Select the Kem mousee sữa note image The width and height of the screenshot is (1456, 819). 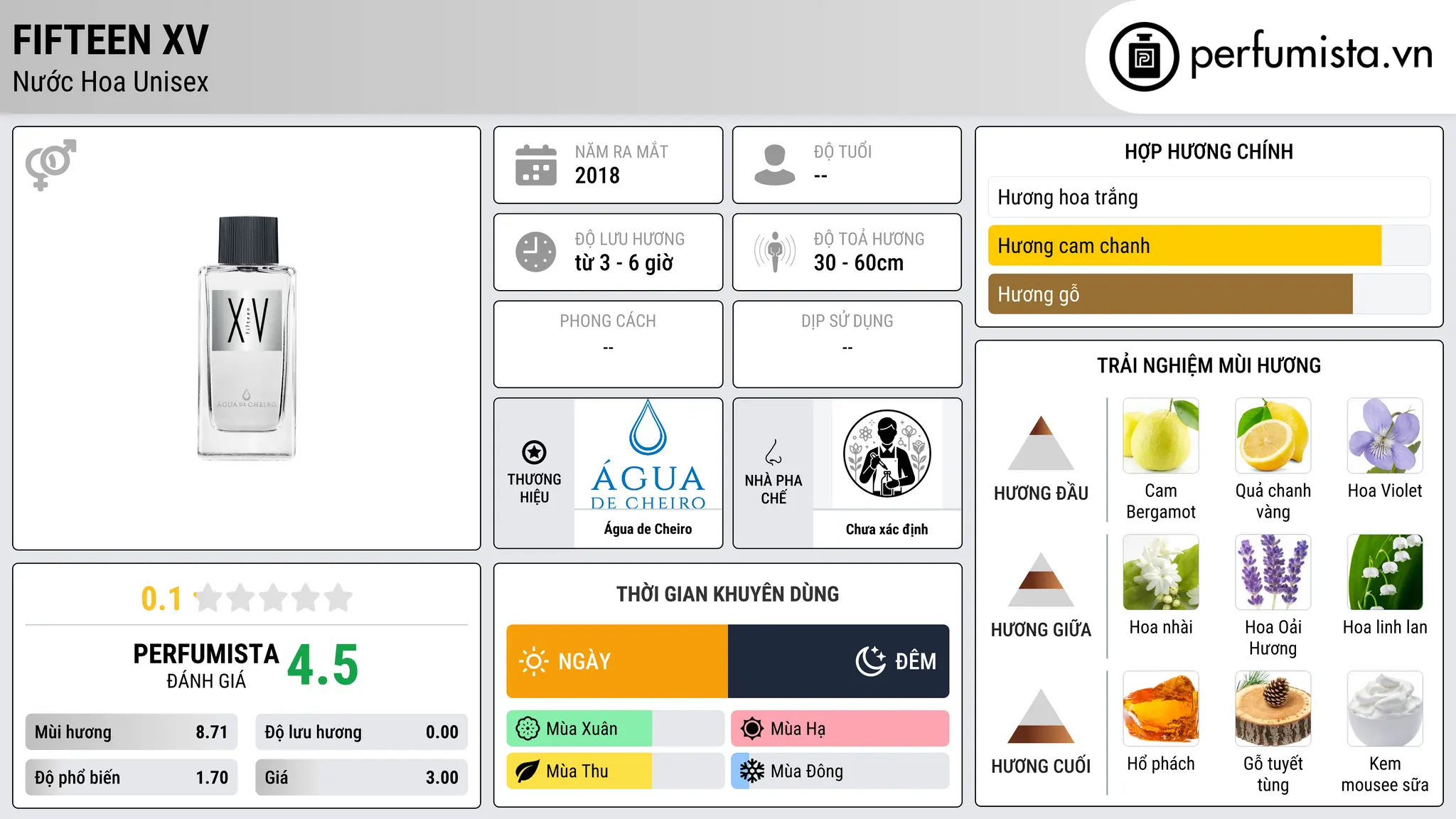tap(1385, 709)
